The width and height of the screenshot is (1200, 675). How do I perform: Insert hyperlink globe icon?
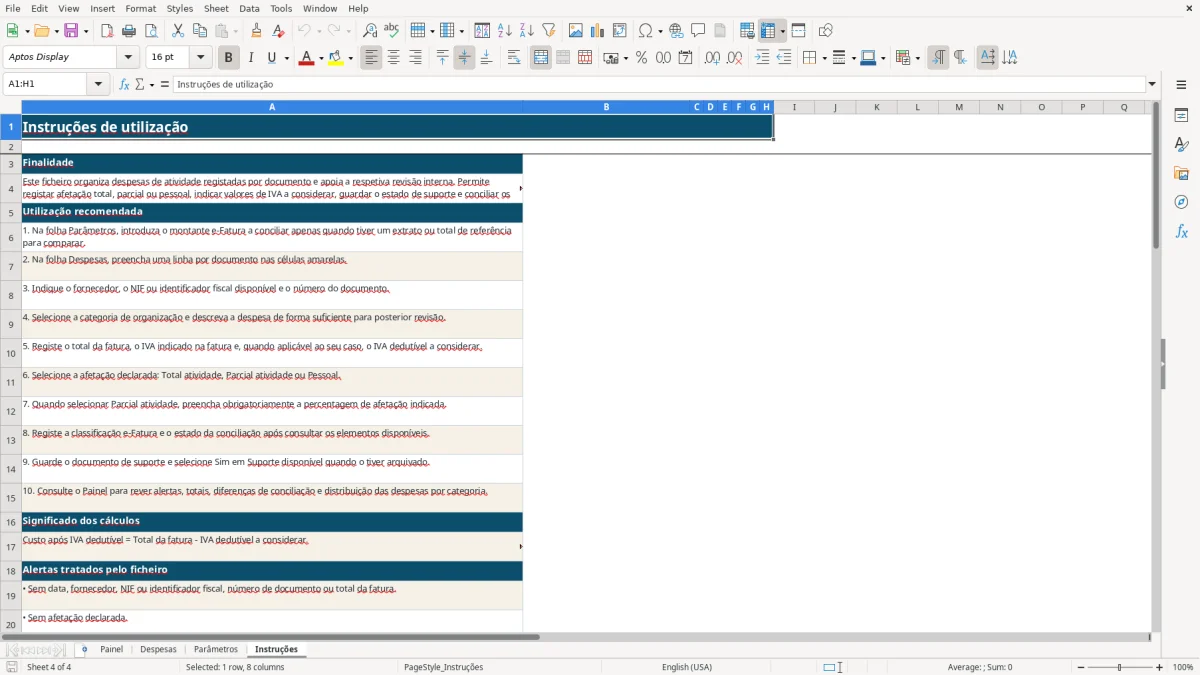coord(676,31)
